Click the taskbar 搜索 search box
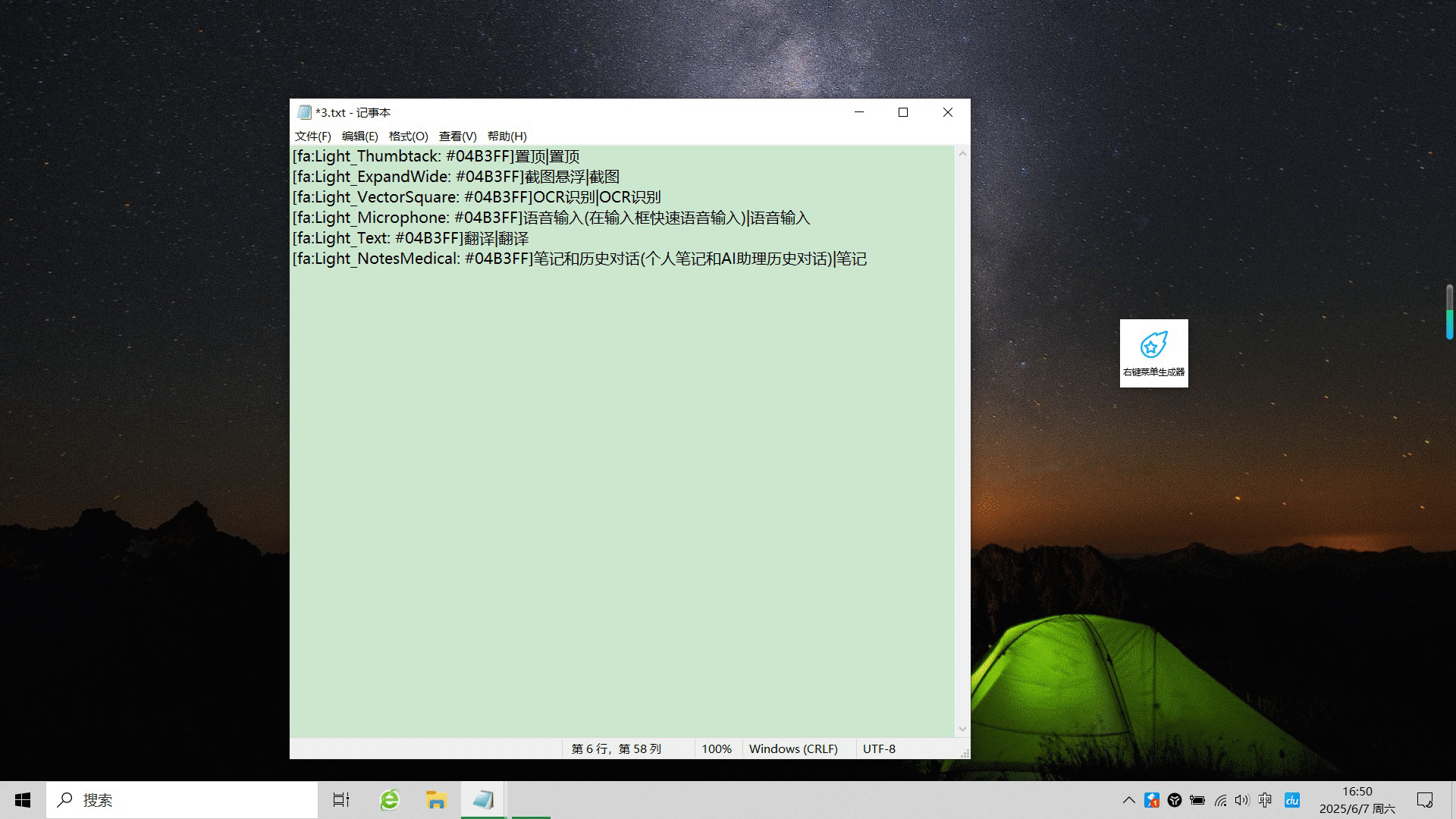This screenshot has height=819, width=1456. click(x=182, y=800)
